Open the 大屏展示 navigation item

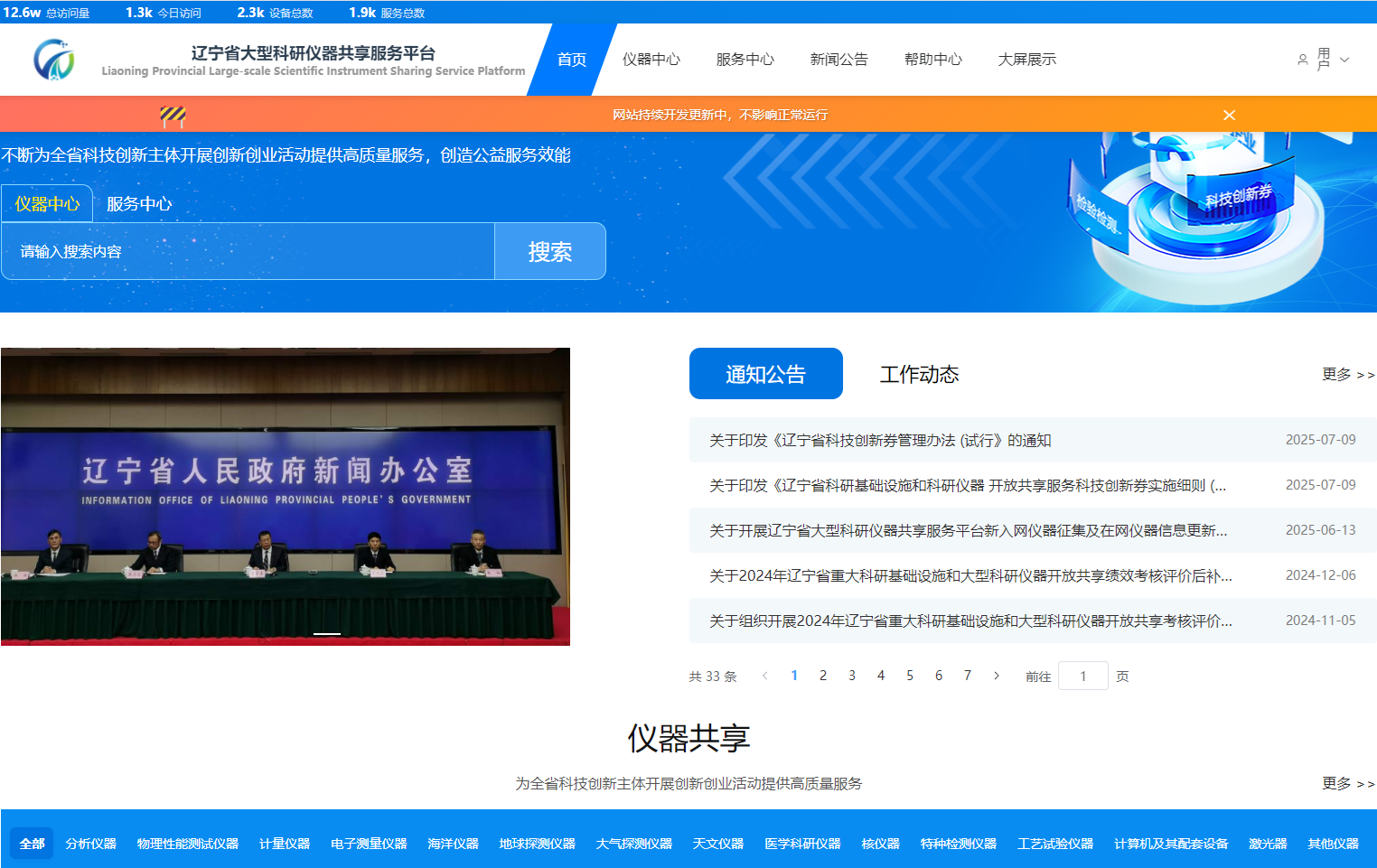click(1026, 60)
